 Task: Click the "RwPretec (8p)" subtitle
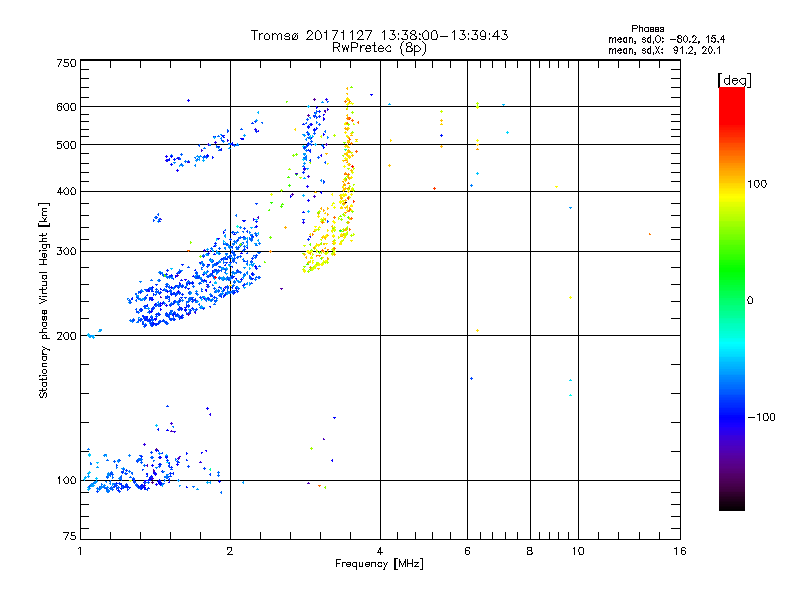tap(379, 48)
